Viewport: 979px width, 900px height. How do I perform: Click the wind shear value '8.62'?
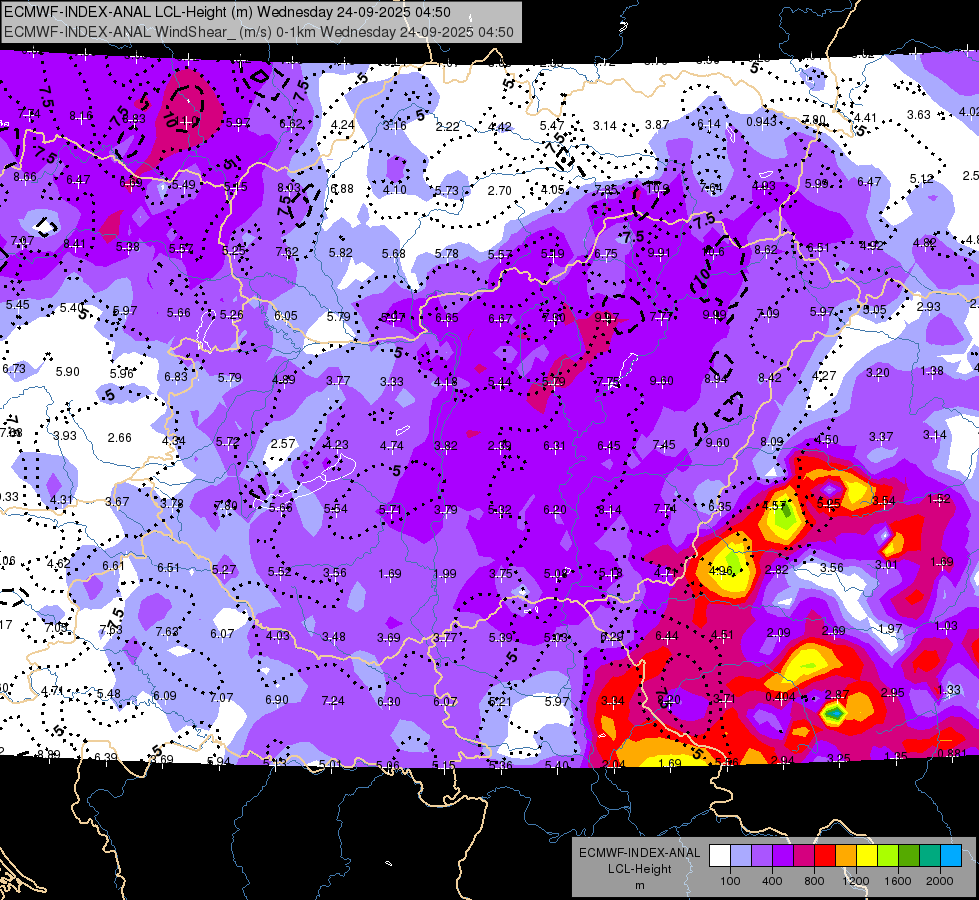[x=766, y=250]
